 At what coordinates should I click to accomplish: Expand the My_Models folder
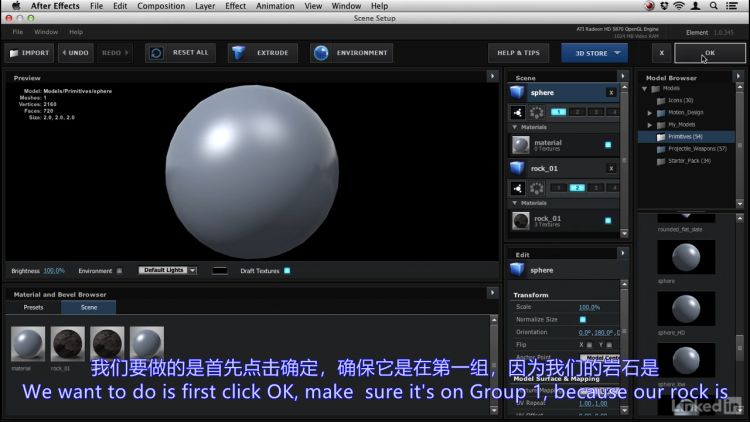coord(650,125)
